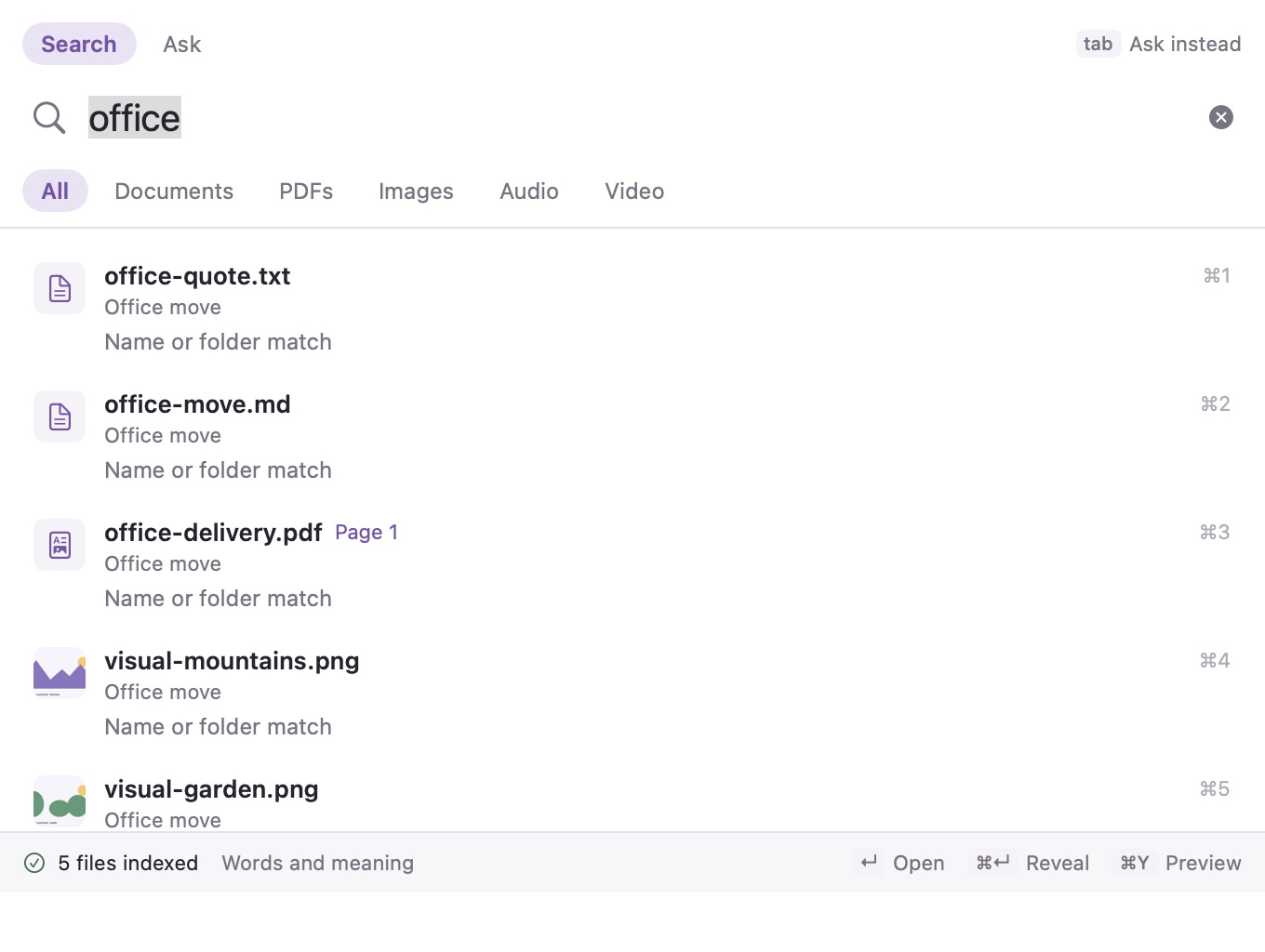Select the visual-mountains.png result name
The height and width of the screenshot is (952, 1265).
pos(232,661)
